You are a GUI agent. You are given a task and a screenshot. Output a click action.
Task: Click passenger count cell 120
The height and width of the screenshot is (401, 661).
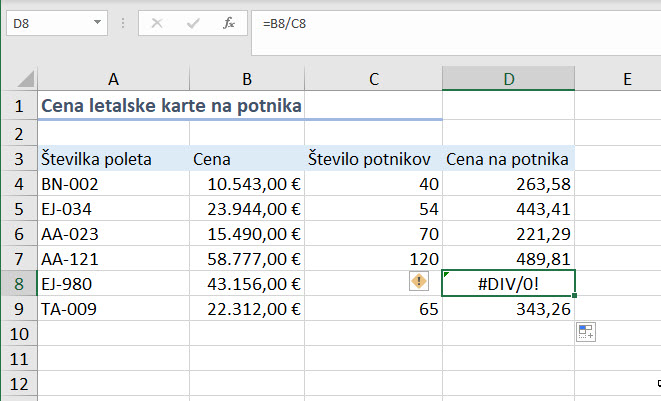point(373,258)
